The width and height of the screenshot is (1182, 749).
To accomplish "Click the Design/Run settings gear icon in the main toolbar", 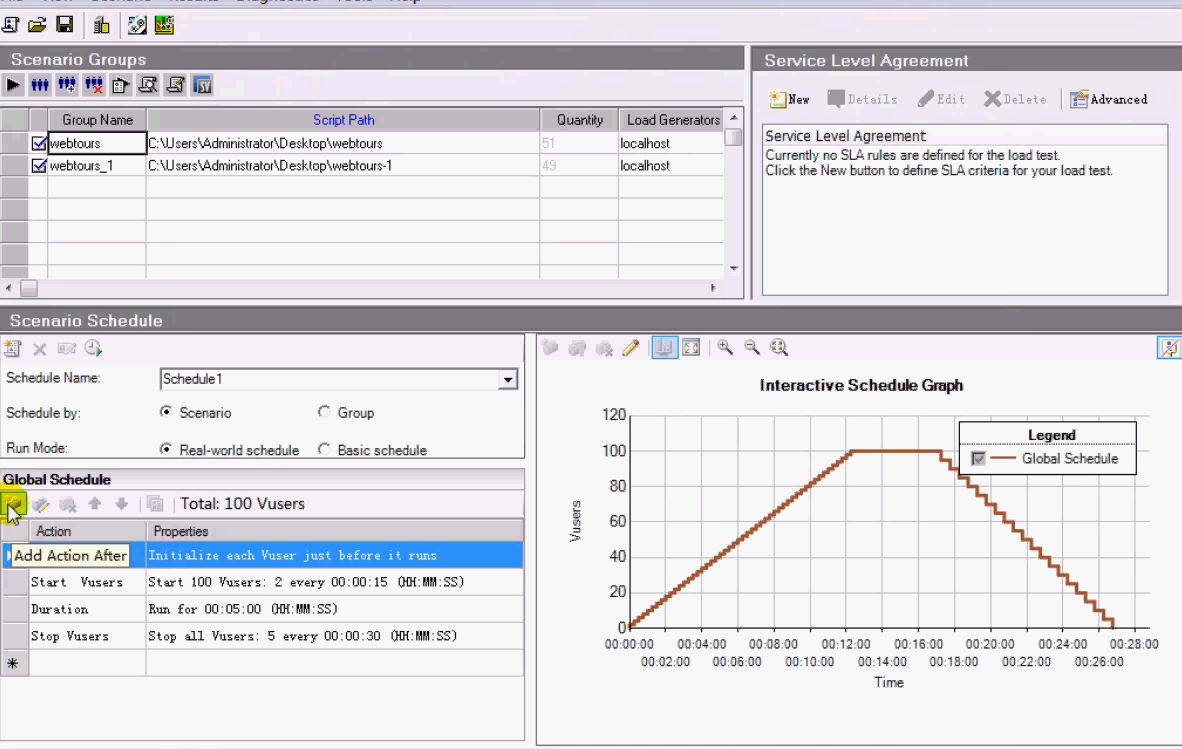I will [136, 25].
